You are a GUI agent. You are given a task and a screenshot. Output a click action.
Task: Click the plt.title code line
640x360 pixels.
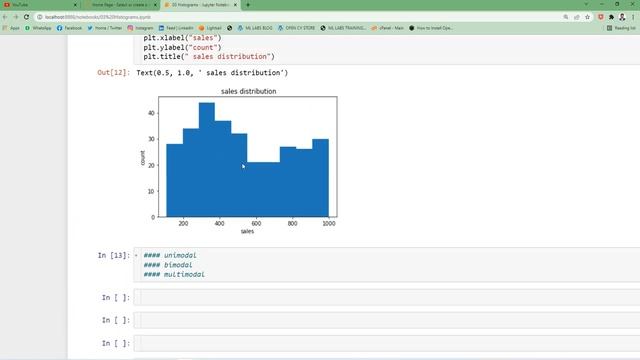coord(209,57)
